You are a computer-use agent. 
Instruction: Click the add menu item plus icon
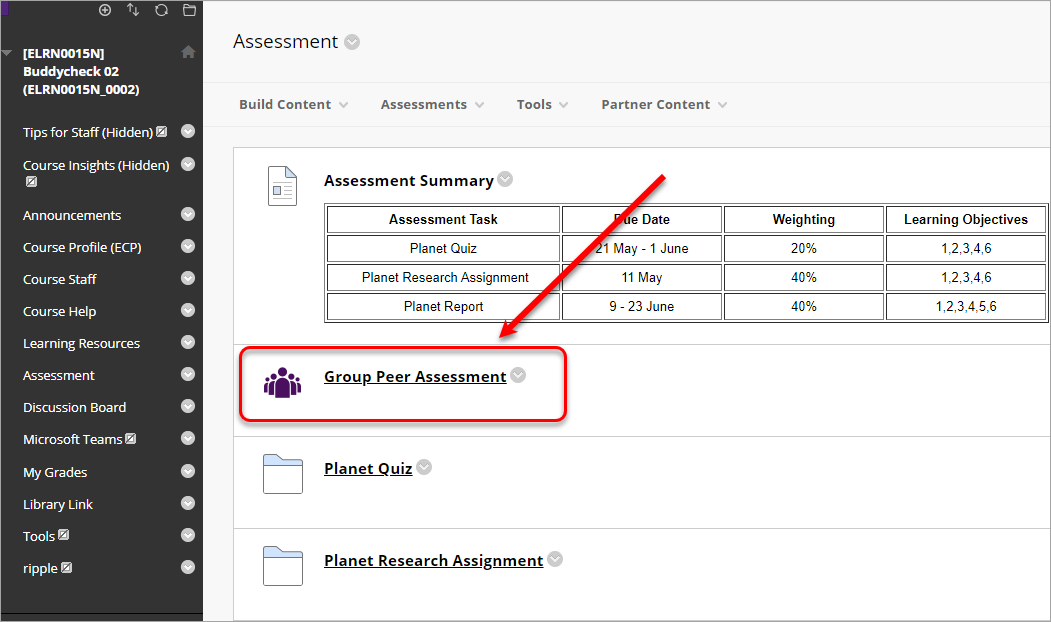pos(105,10)
